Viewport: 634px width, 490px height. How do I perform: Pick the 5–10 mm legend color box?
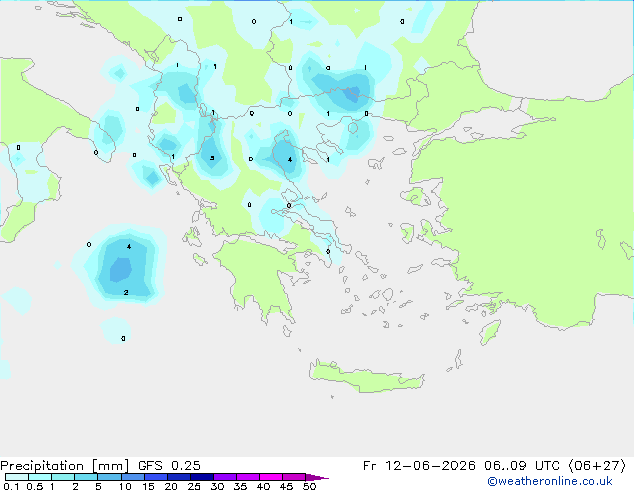pyautogui.click(x=109, y=477)
